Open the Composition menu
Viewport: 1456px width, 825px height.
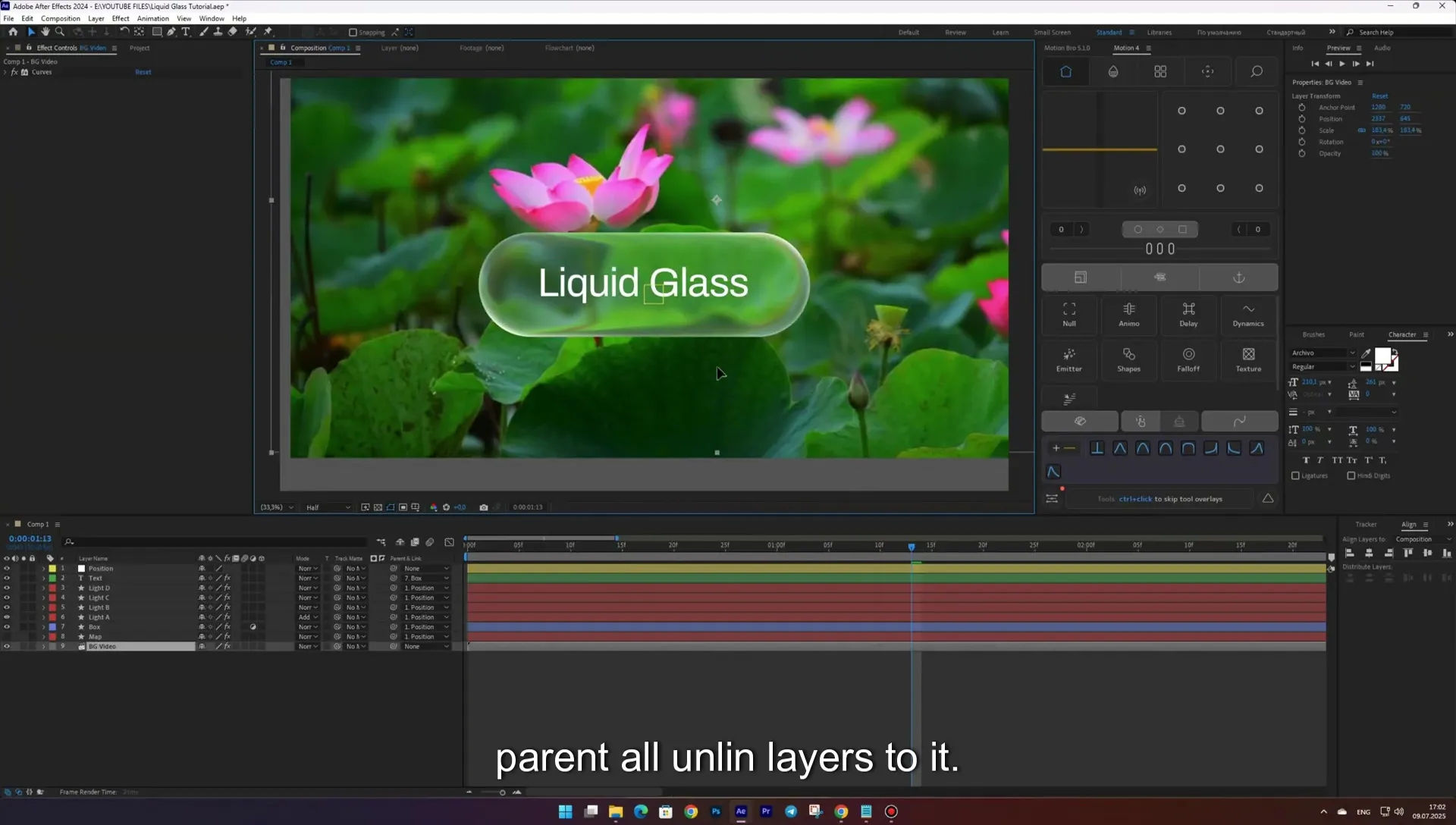(x=60, y=18)
